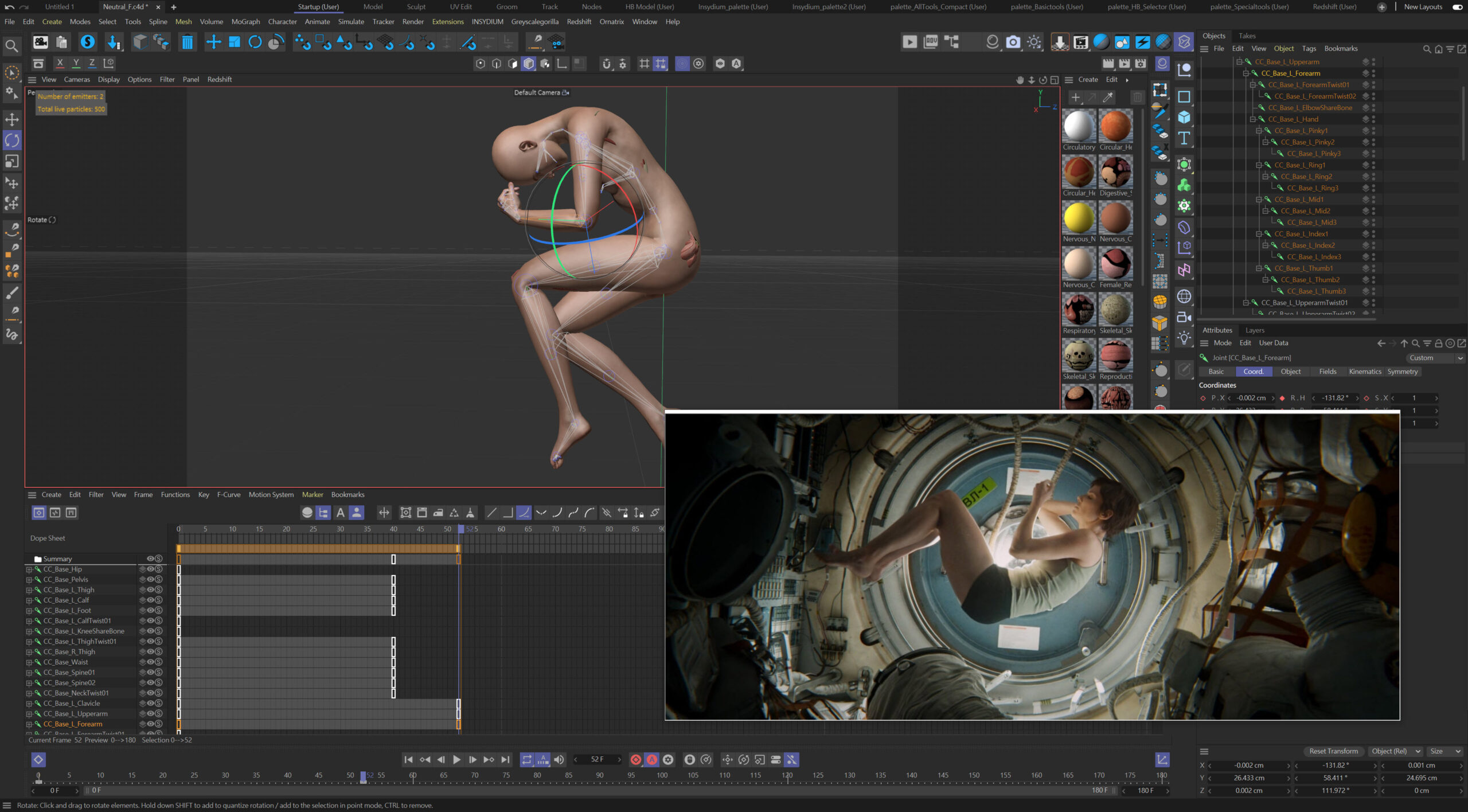This screenshot has width=1468, height=812.
Task: Switch to the Kinematics tab
Action: point(1365,372)
